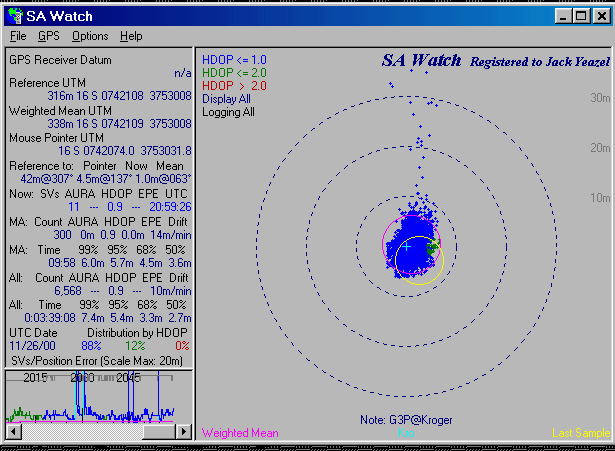Click the green HDOP <= 2.0 legend entry
615x451 pixels.
[234, 73]
